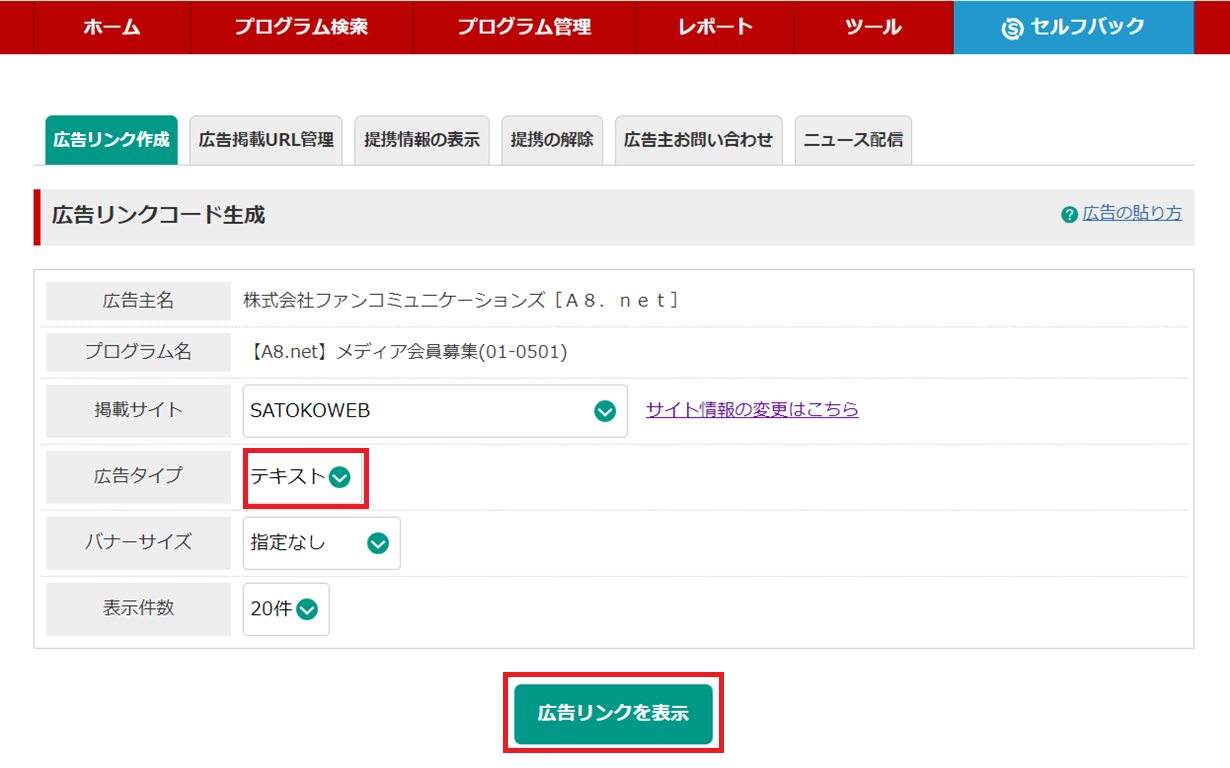Click the バナーサイズ dropdown chevron icon
1230x768 pixels.
pos(378,543)
